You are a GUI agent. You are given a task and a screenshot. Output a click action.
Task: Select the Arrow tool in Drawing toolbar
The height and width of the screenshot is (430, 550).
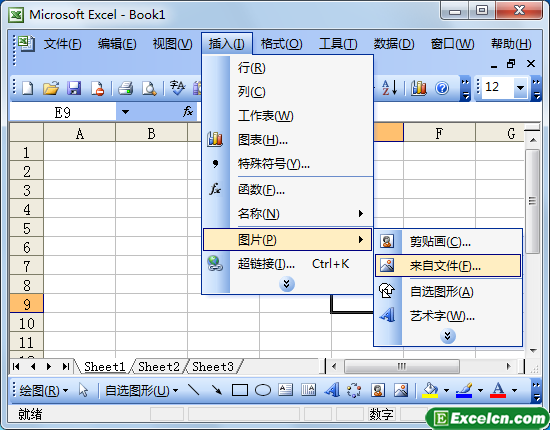tap(216, 390)
